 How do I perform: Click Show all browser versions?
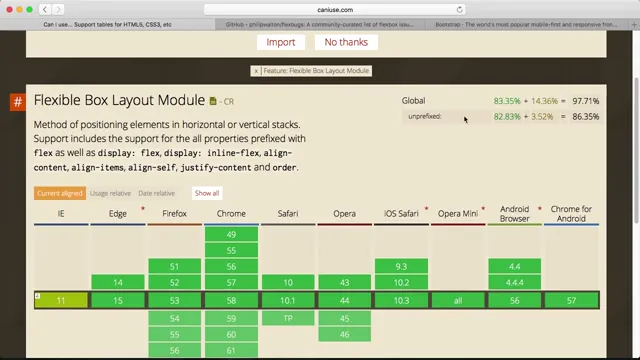tap(207, 193)
